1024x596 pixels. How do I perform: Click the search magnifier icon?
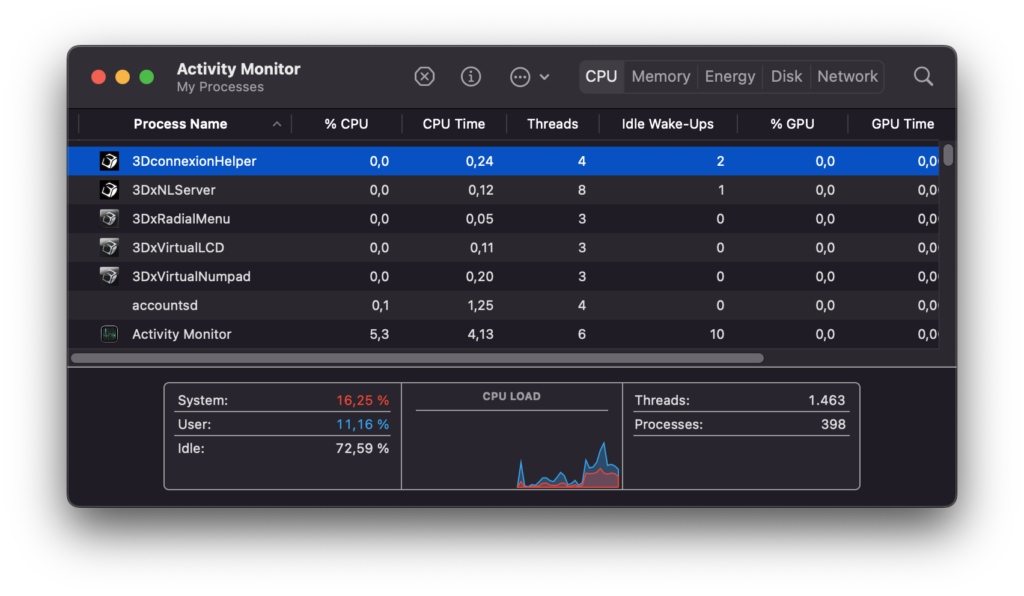click(923, 77)
